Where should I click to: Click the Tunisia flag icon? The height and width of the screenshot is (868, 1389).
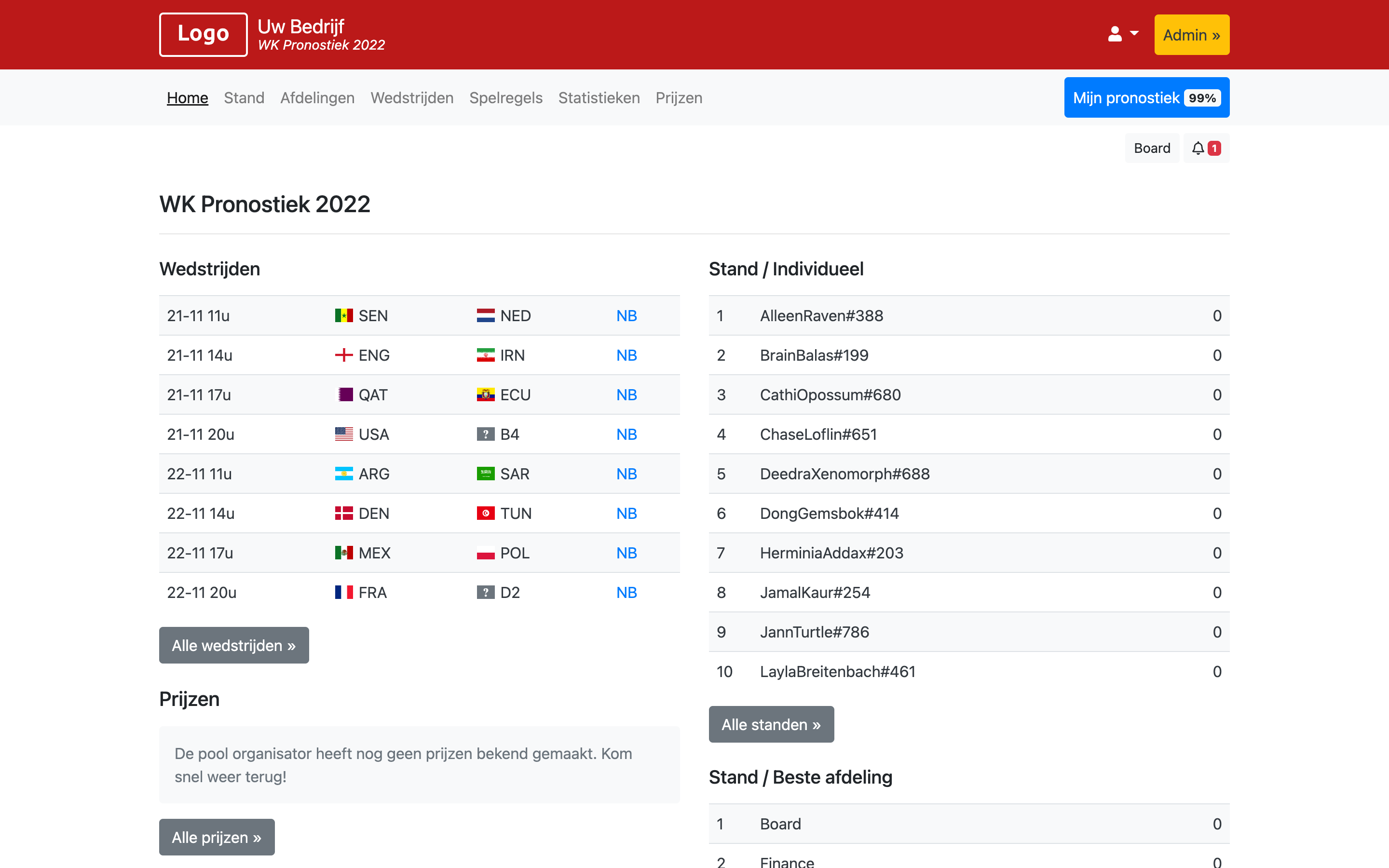(486, 513)
